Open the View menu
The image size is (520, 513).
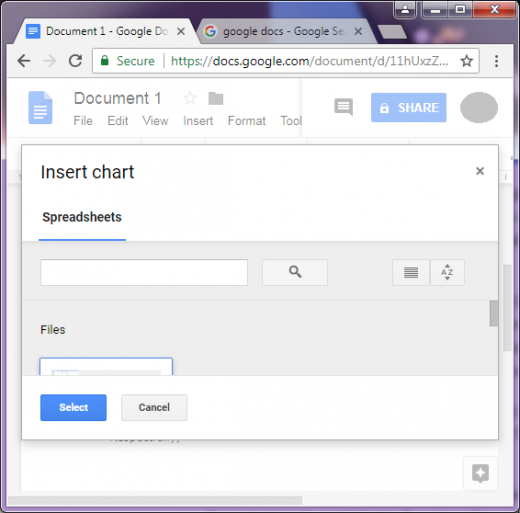coord(155,121)
